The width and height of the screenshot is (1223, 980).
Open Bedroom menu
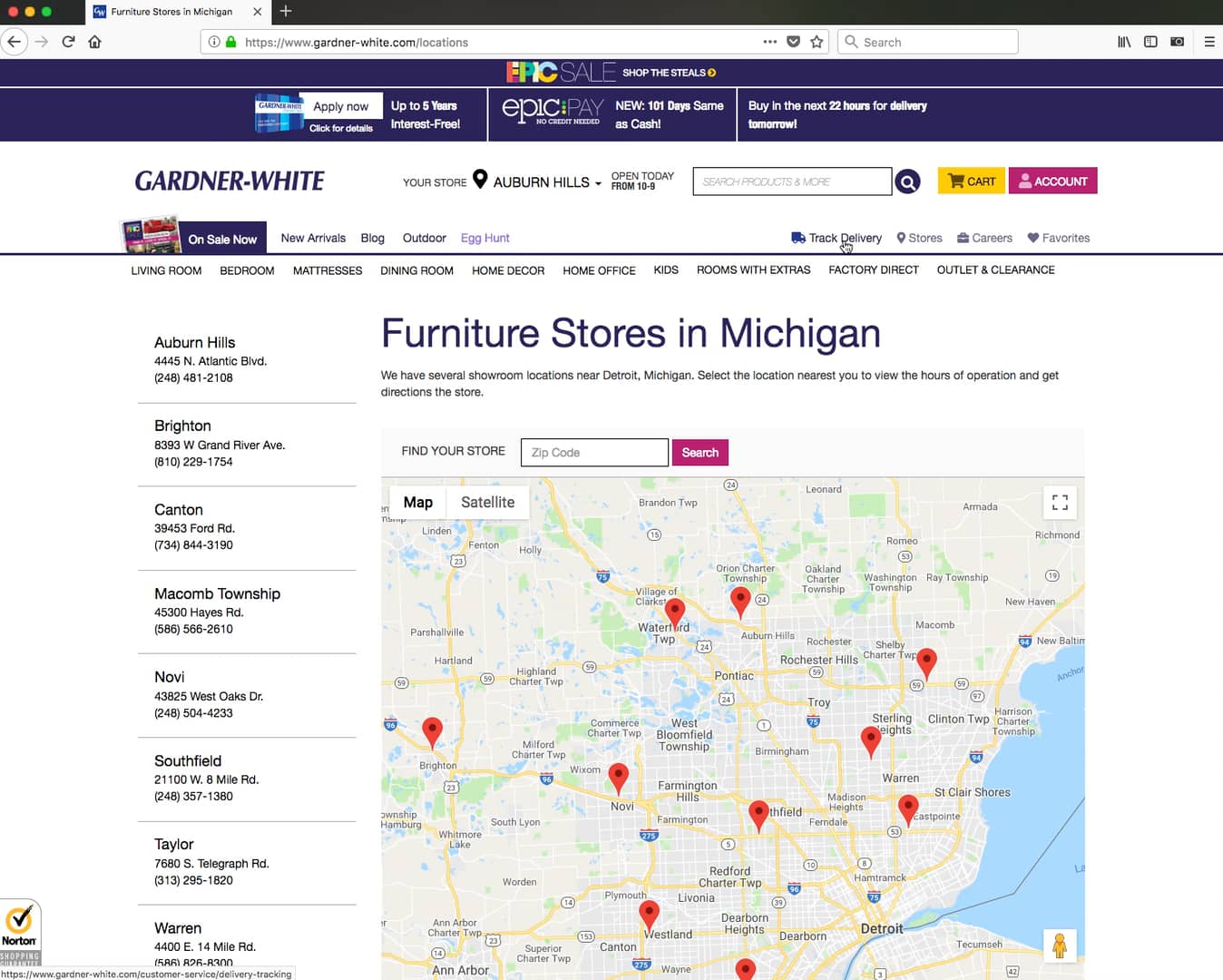click(247, 270)
